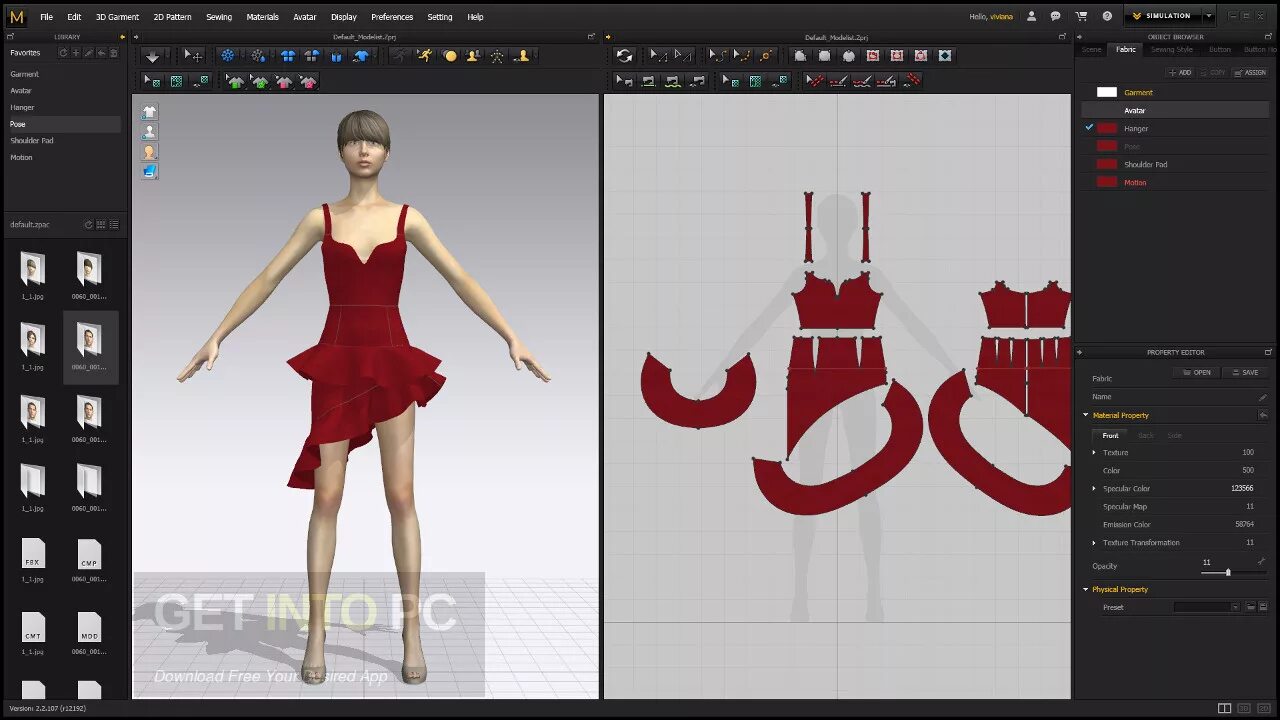This screenshot has width=1280, height=720.
Task: Select the Select/Move tool in 3D toolbar
Action: (x=194, y=55)
